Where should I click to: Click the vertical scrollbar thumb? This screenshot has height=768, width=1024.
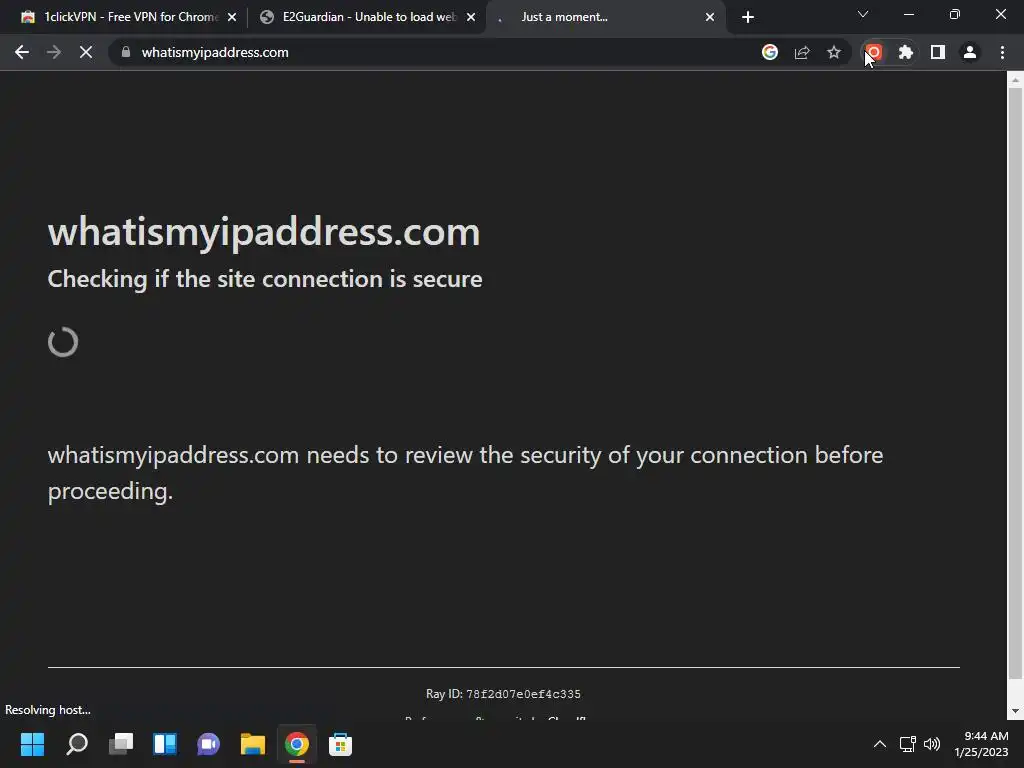(1015, 382)
